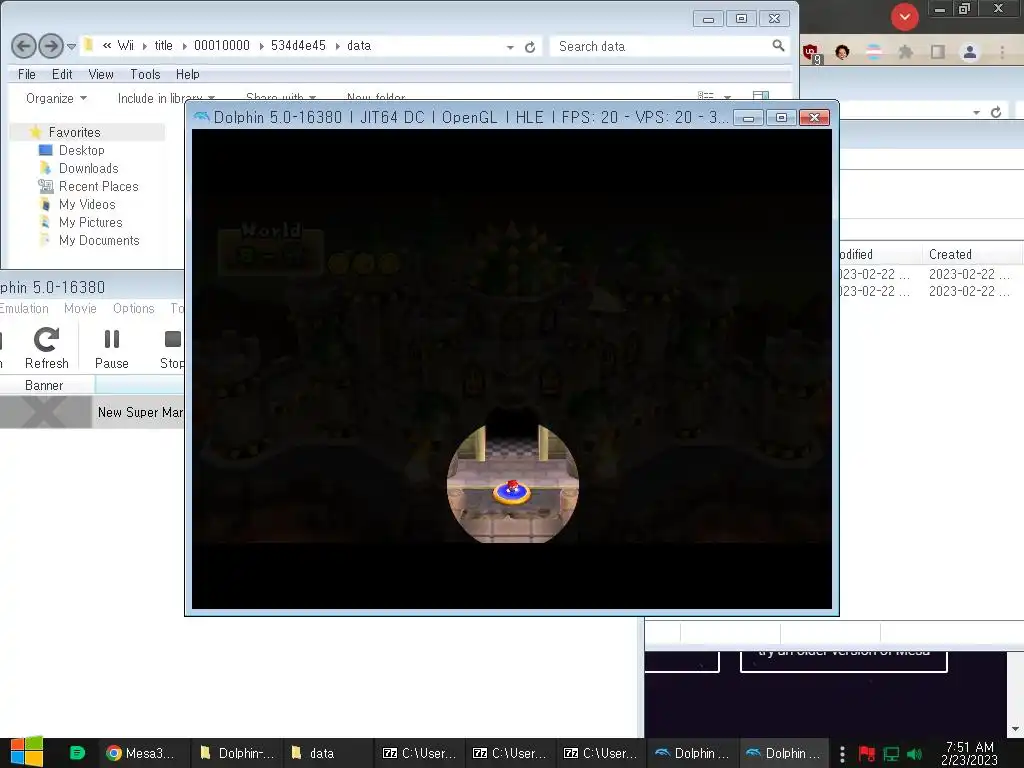Select the 534d4e45 breadcrumb segment

click(x=298, y=46)
